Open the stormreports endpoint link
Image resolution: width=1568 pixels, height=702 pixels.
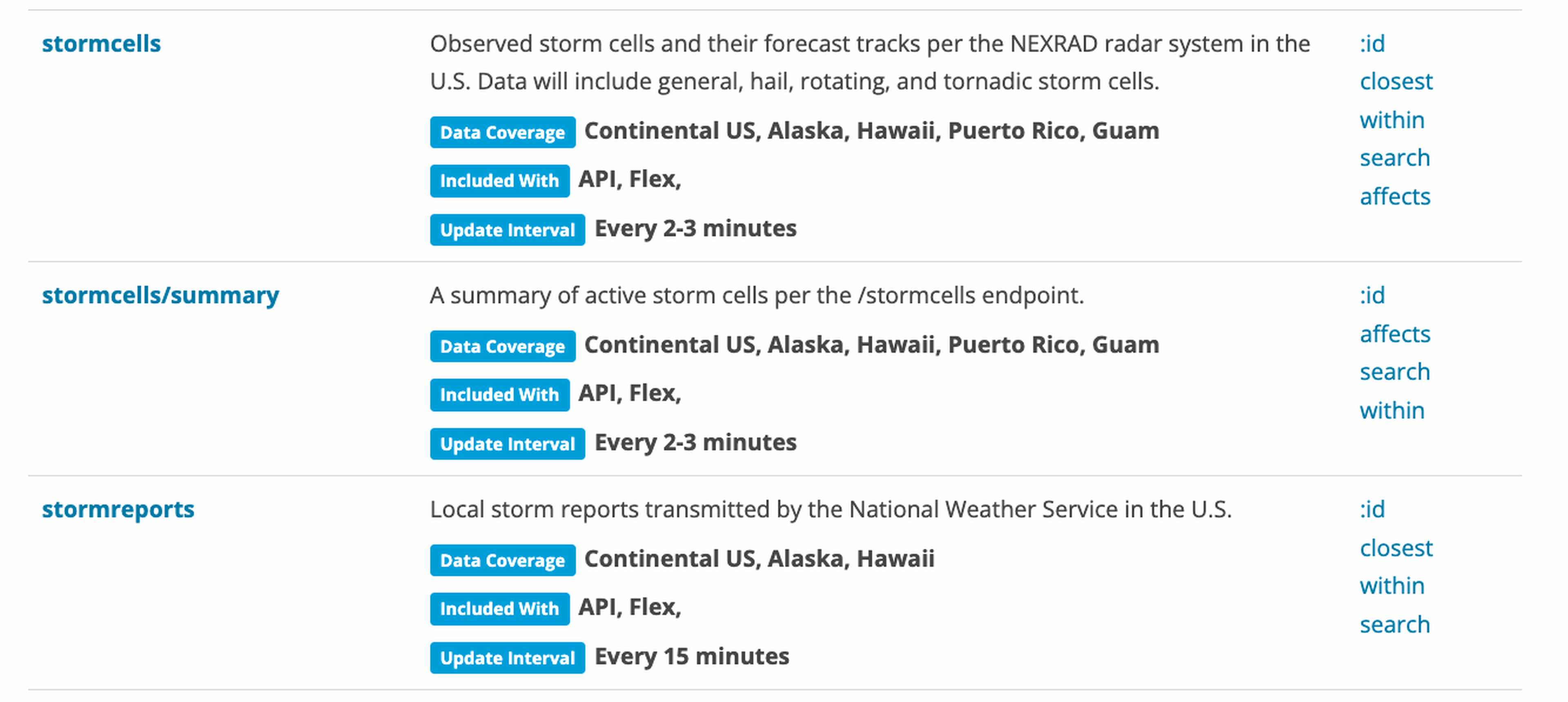(x=118, y=509)
